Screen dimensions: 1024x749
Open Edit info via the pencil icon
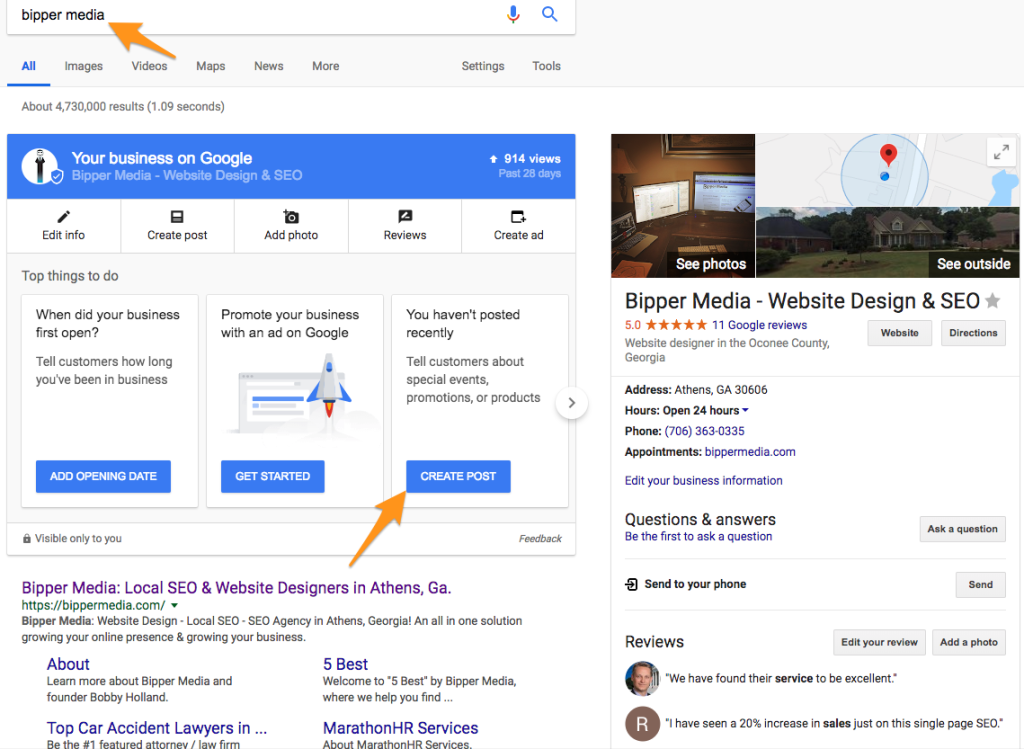(x=63, y=218)
